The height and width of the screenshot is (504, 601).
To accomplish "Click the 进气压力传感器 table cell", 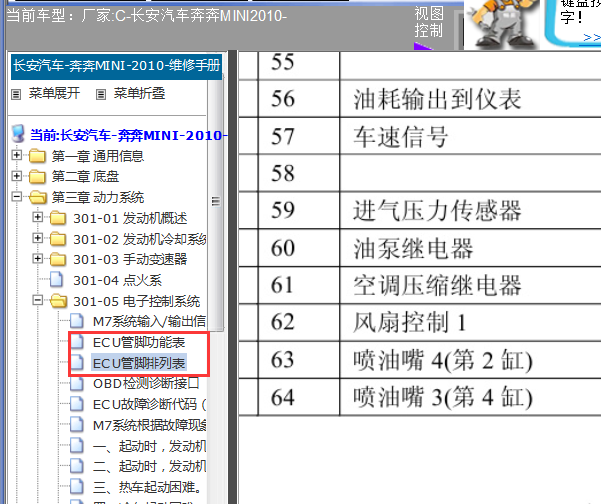I will [x=470, y=210].
